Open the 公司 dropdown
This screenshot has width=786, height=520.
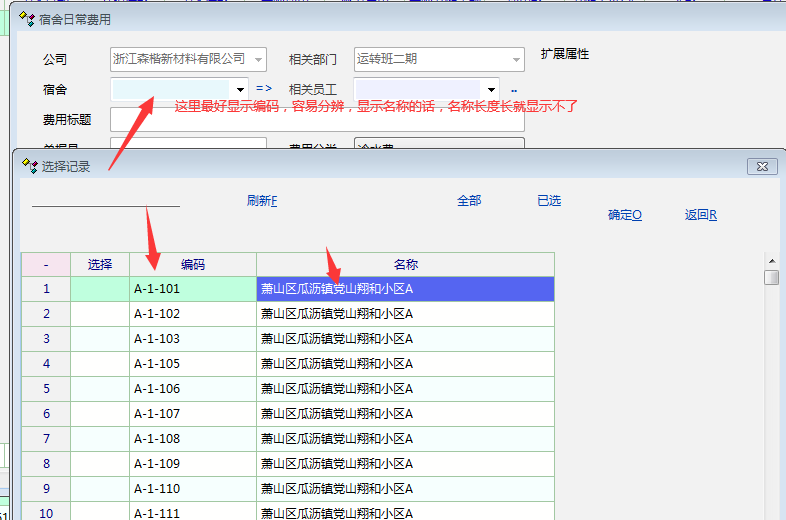259,59
